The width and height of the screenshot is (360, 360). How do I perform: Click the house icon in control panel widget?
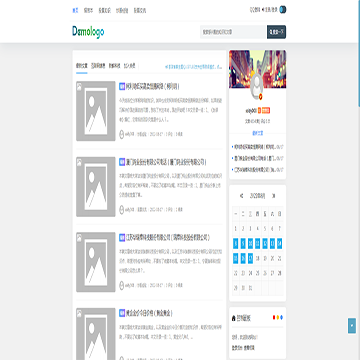point(233,318)
